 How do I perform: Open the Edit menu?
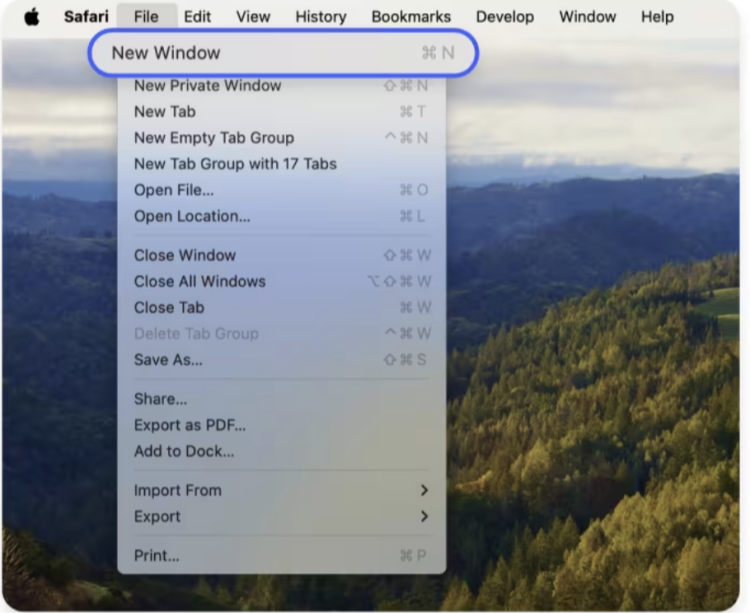click(x=197, y=17)
